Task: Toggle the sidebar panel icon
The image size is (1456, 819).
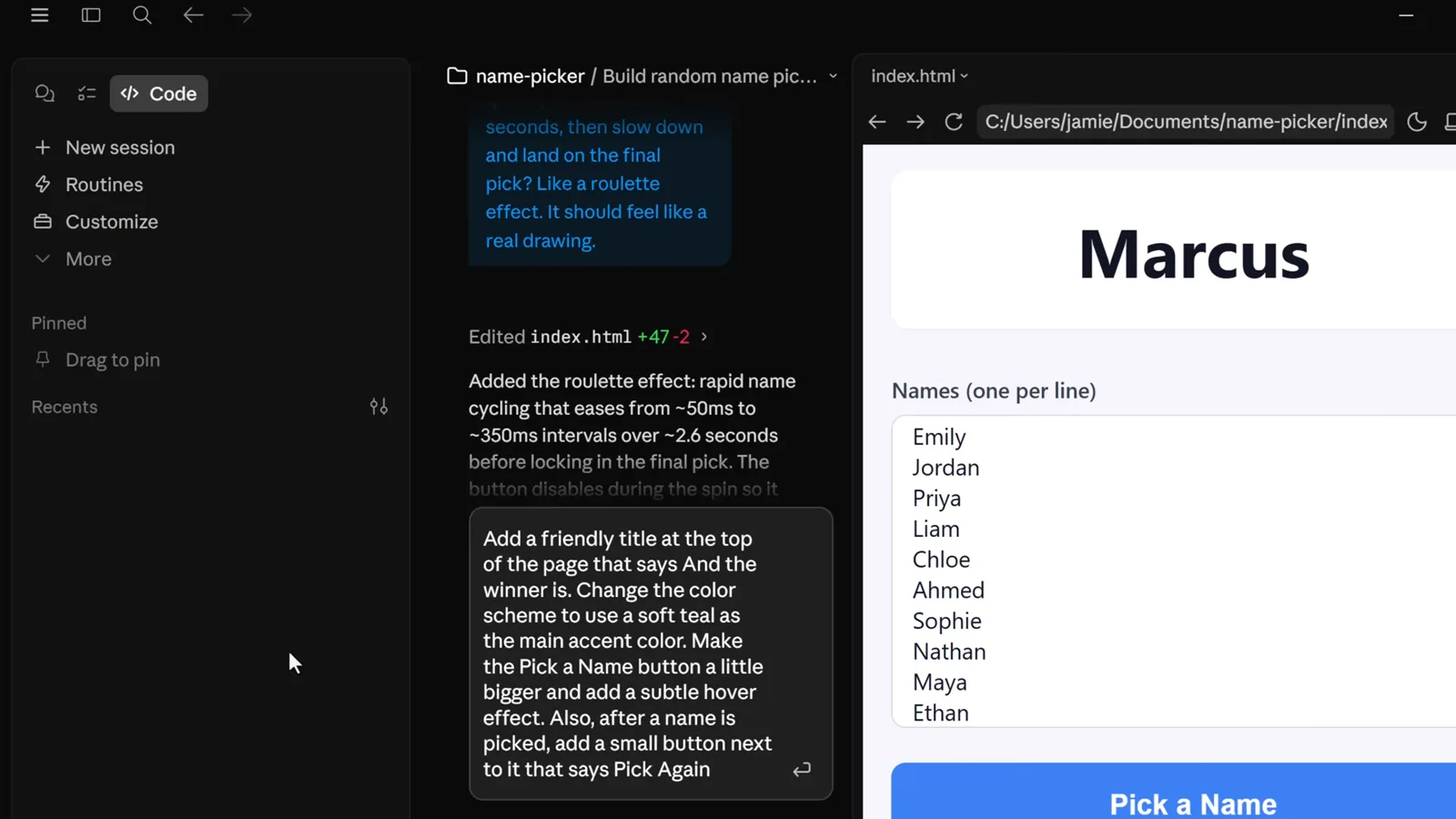Action: (x=91, y=15)
